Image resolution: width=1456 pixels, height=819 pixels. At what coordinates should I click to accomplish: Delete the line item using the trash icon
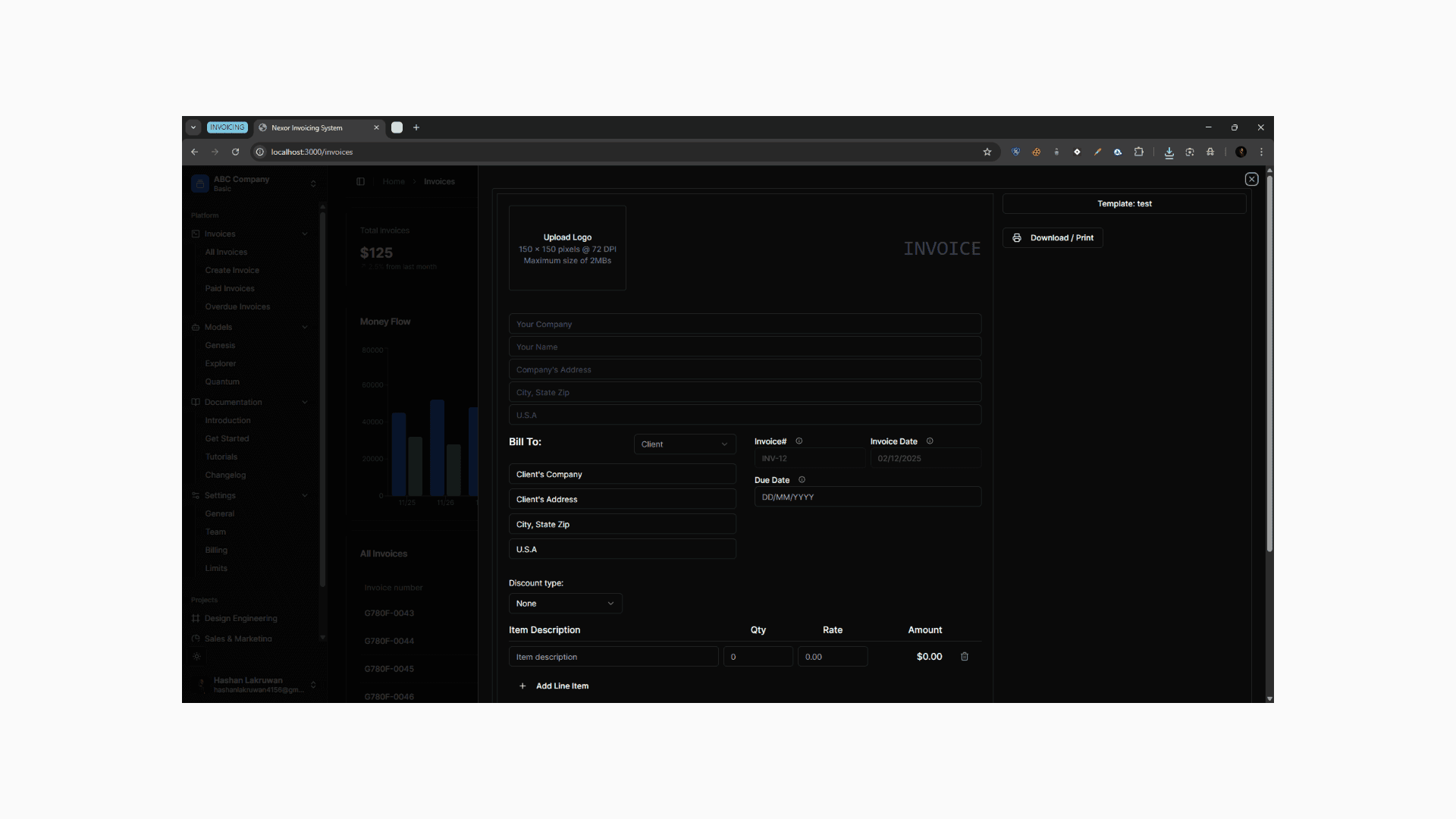pyautogui.click(x=964, y=656)
